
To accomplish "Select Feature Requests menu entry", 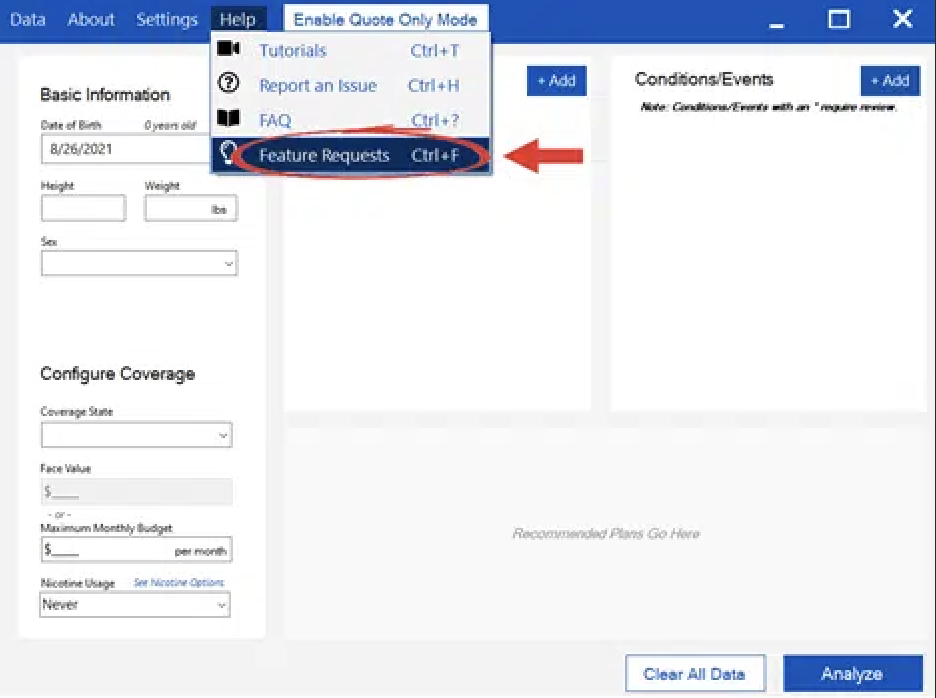I will [324, 156].
